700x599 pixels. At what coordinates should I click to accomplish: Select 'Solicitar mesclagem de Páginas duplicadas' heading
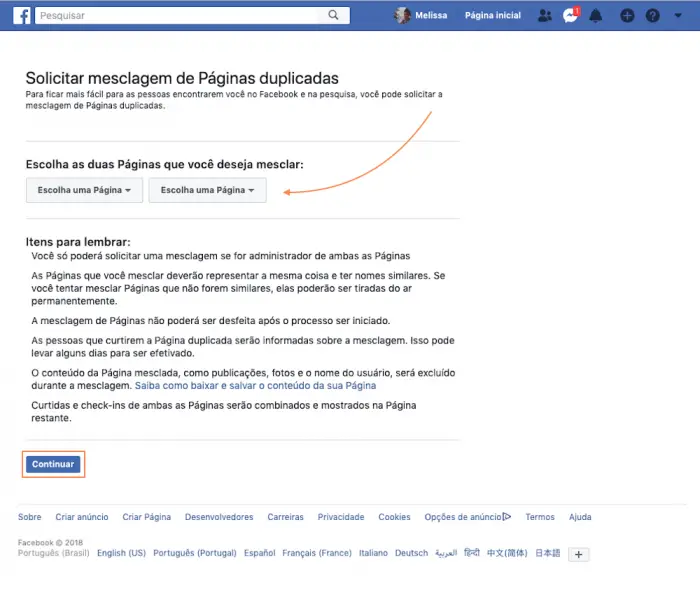pyautogui.click(x=182, y=78)
